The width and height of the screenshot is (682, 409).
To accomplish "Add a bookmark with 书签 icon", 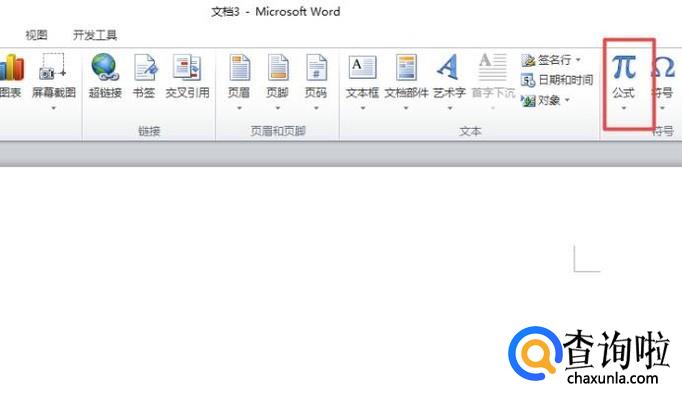I will point(144,67).
